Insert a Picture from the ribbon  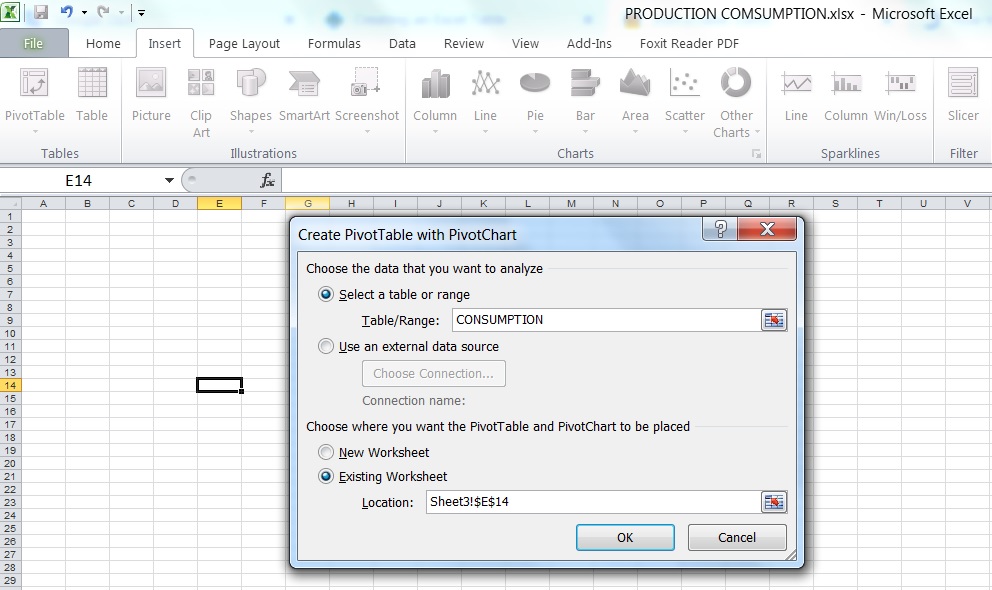pyautogui.click(x=151, y=95)
